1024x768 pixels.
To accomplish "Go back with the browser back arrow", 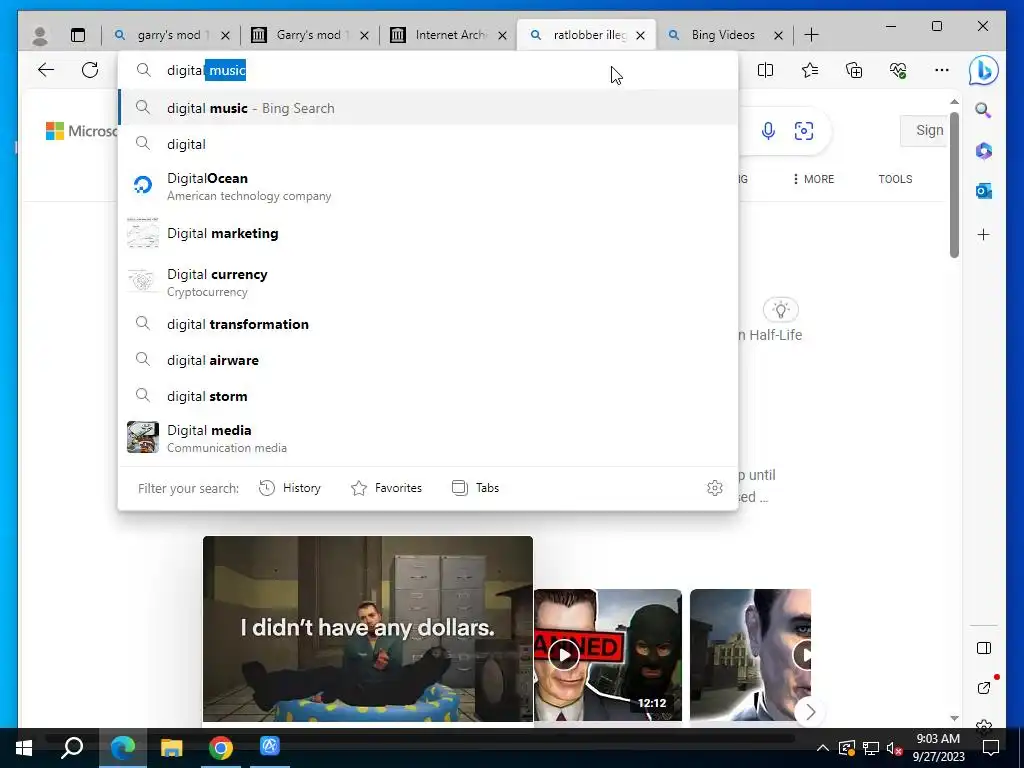I will click(x=46, y=70).
